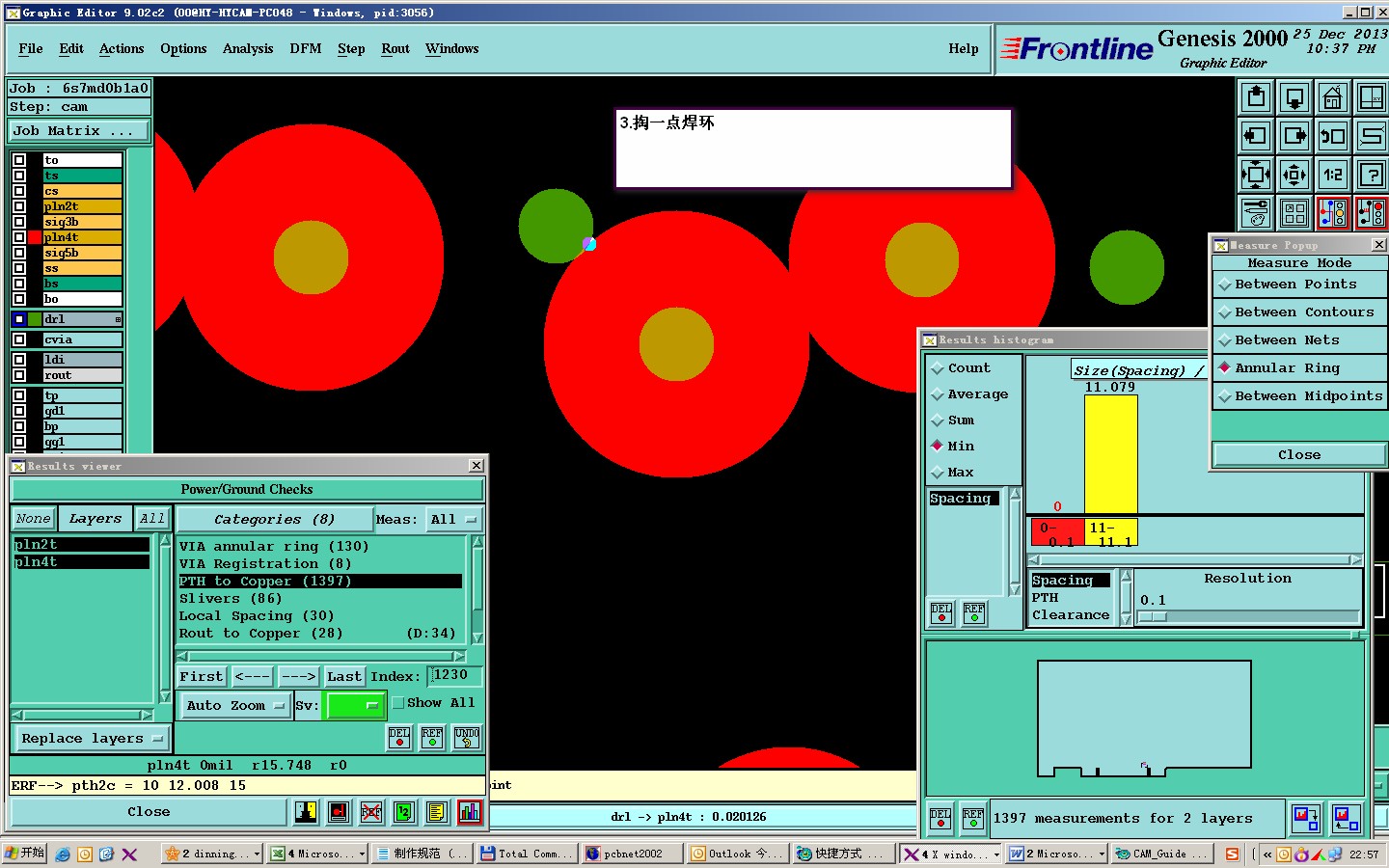Select PTH to Copper (1397) category

[320, 582]
